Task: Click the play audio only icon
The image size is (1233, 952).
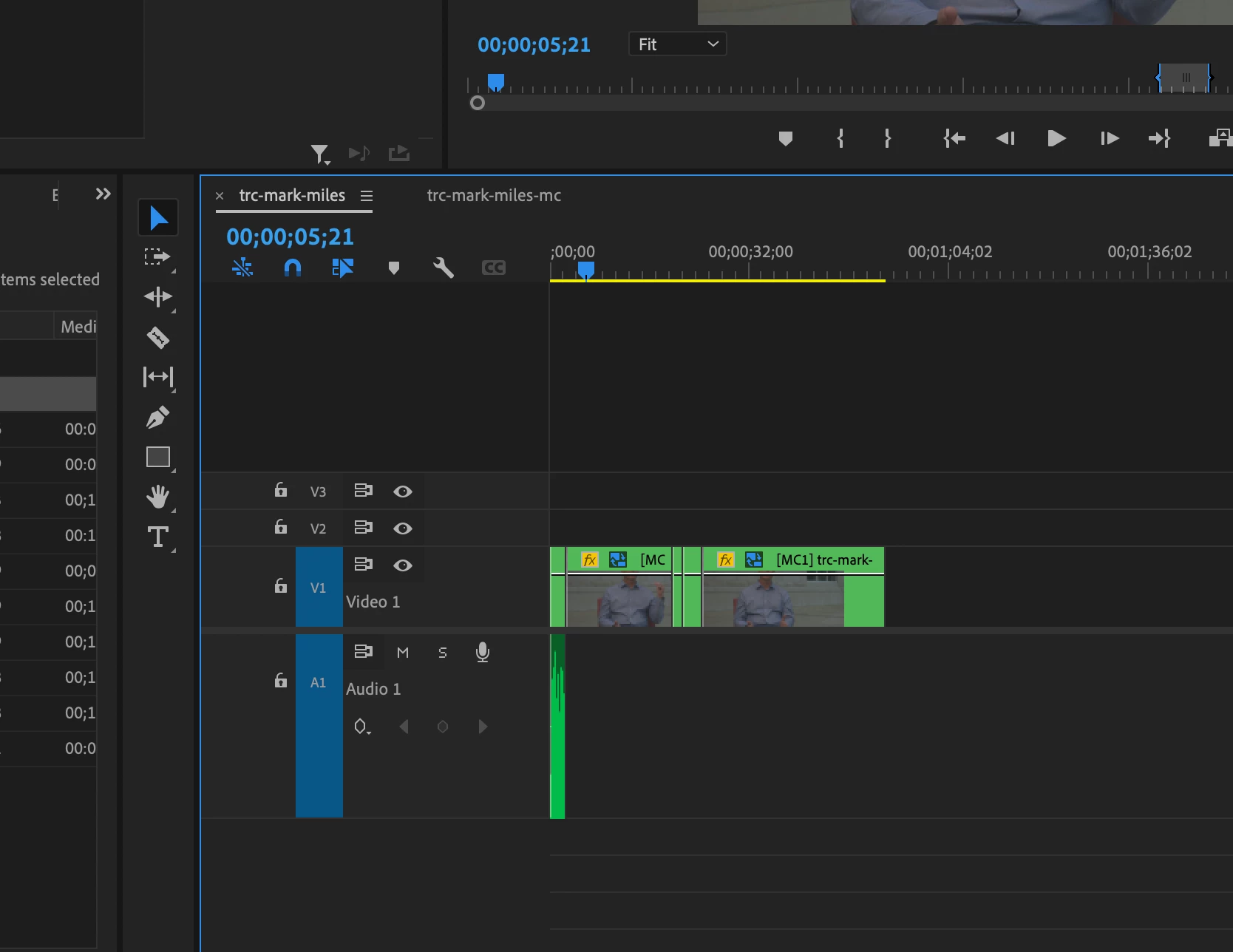Action: click(x=359, y=153)
